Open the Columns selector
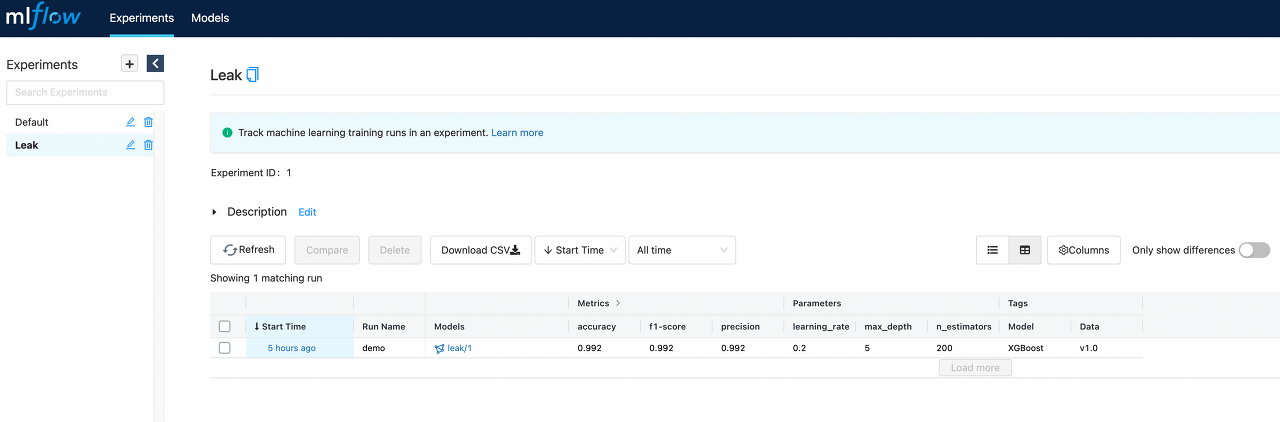1280x422 pixels. 1084,250
